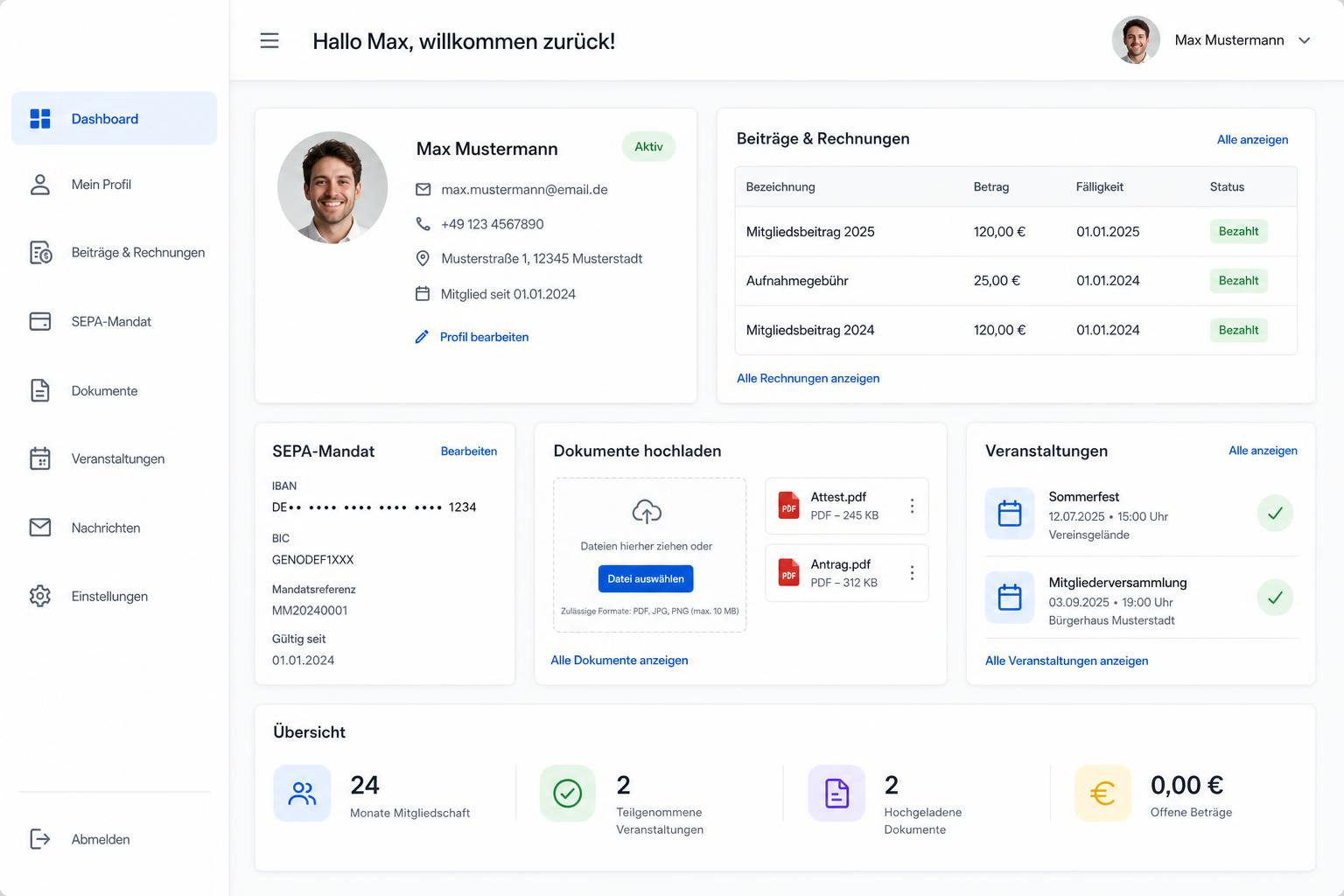Screen dimensions: 1344x896
Task: Click the Aufnahmegebühr row name
Action: [x=797, y=281]
